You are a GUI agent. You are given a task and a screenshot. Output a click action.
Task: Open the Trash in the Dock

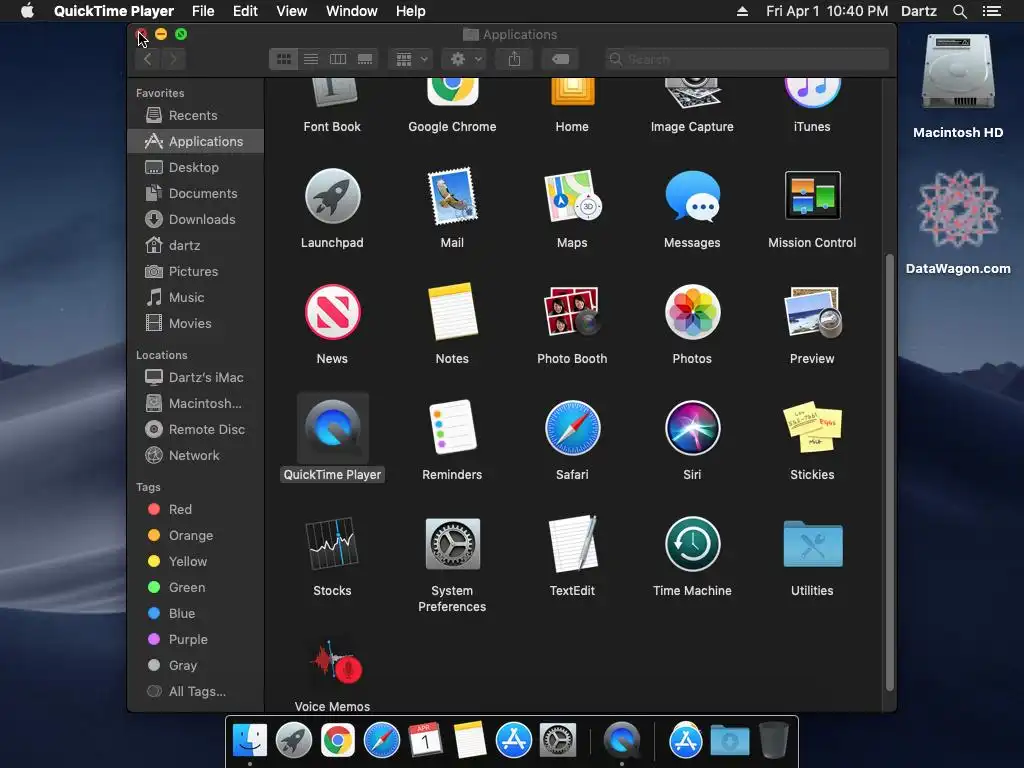tap(774, 741)
